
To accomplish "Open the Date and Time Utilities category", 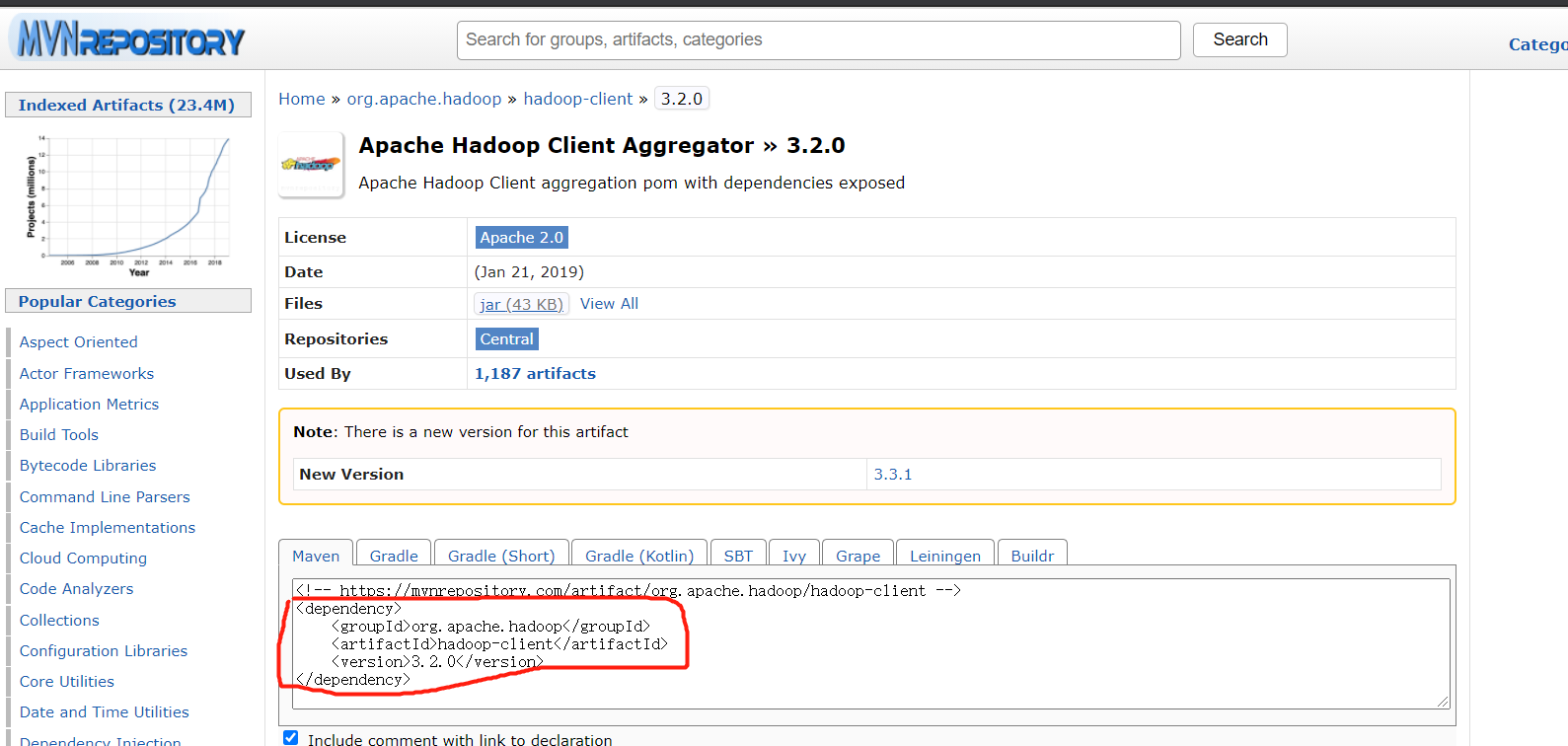I will click(x=105, y=712).
